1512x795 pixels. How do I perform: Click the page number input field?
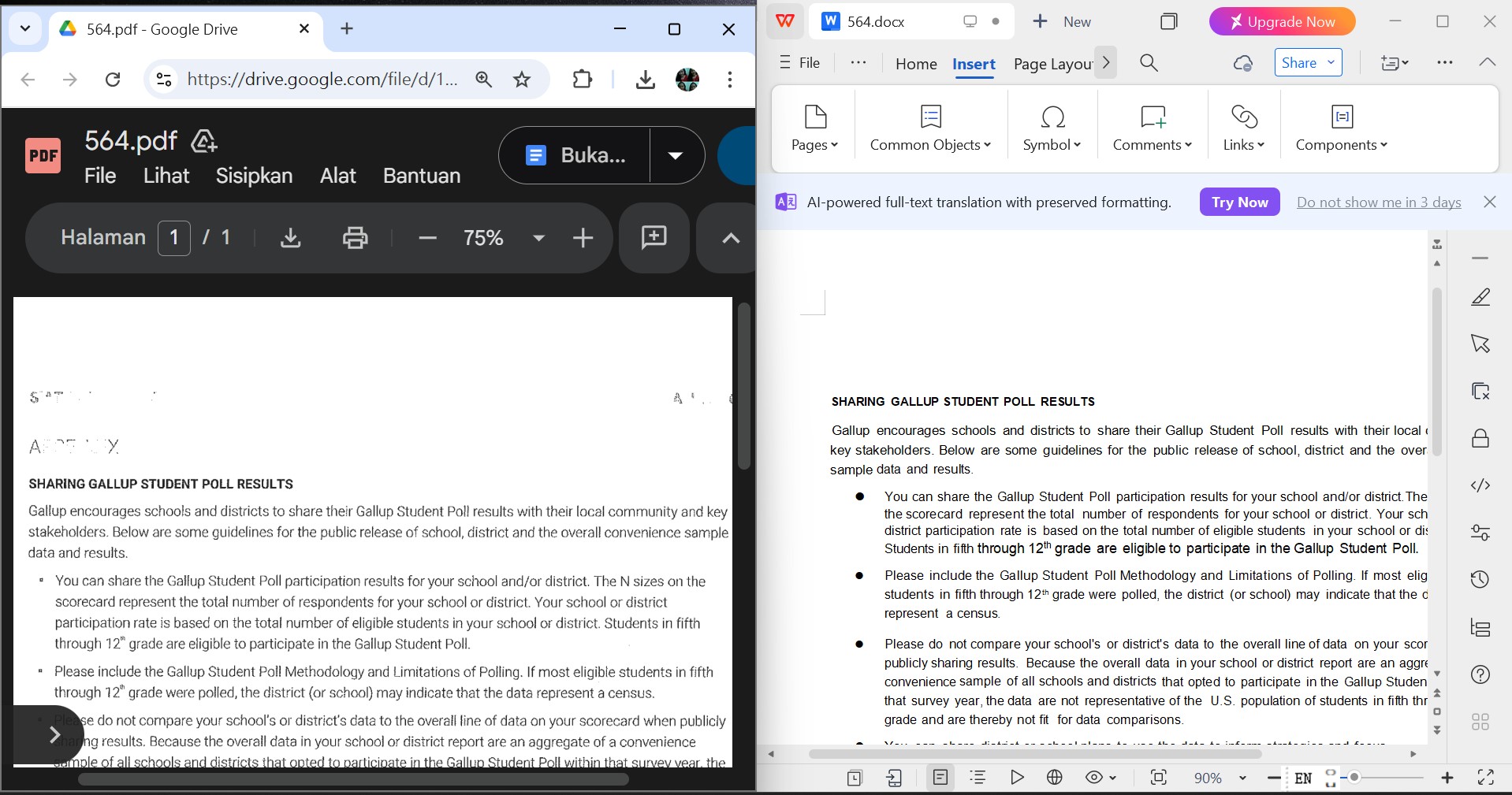tap(174, 238)
